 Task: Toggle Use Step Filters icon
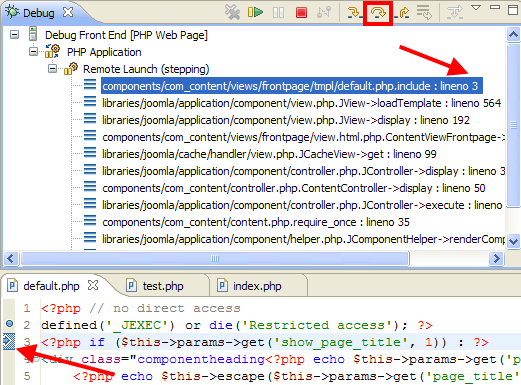point(455,12)
